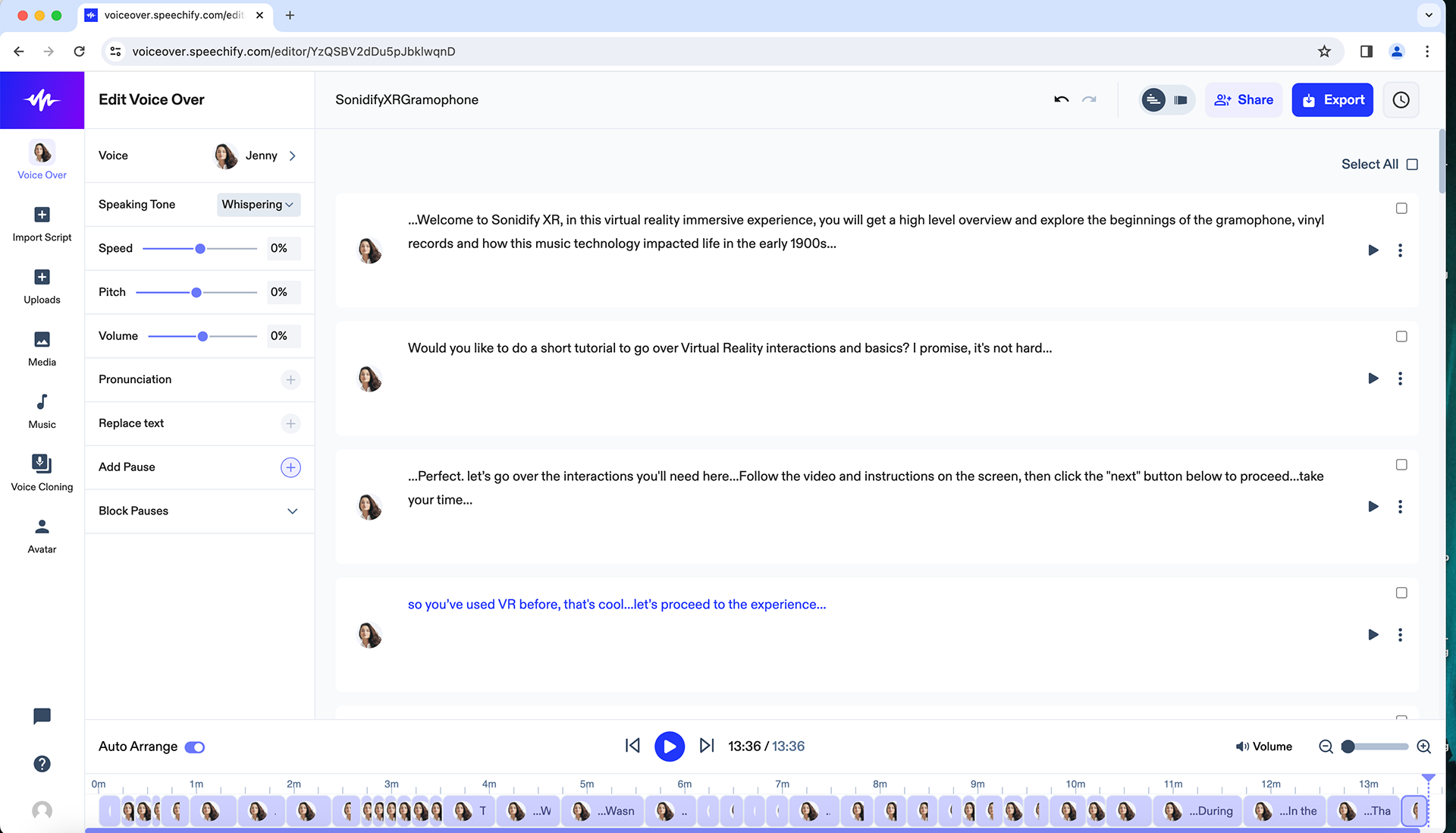Click the Speechify logo icon

click(x=42, y=100)
